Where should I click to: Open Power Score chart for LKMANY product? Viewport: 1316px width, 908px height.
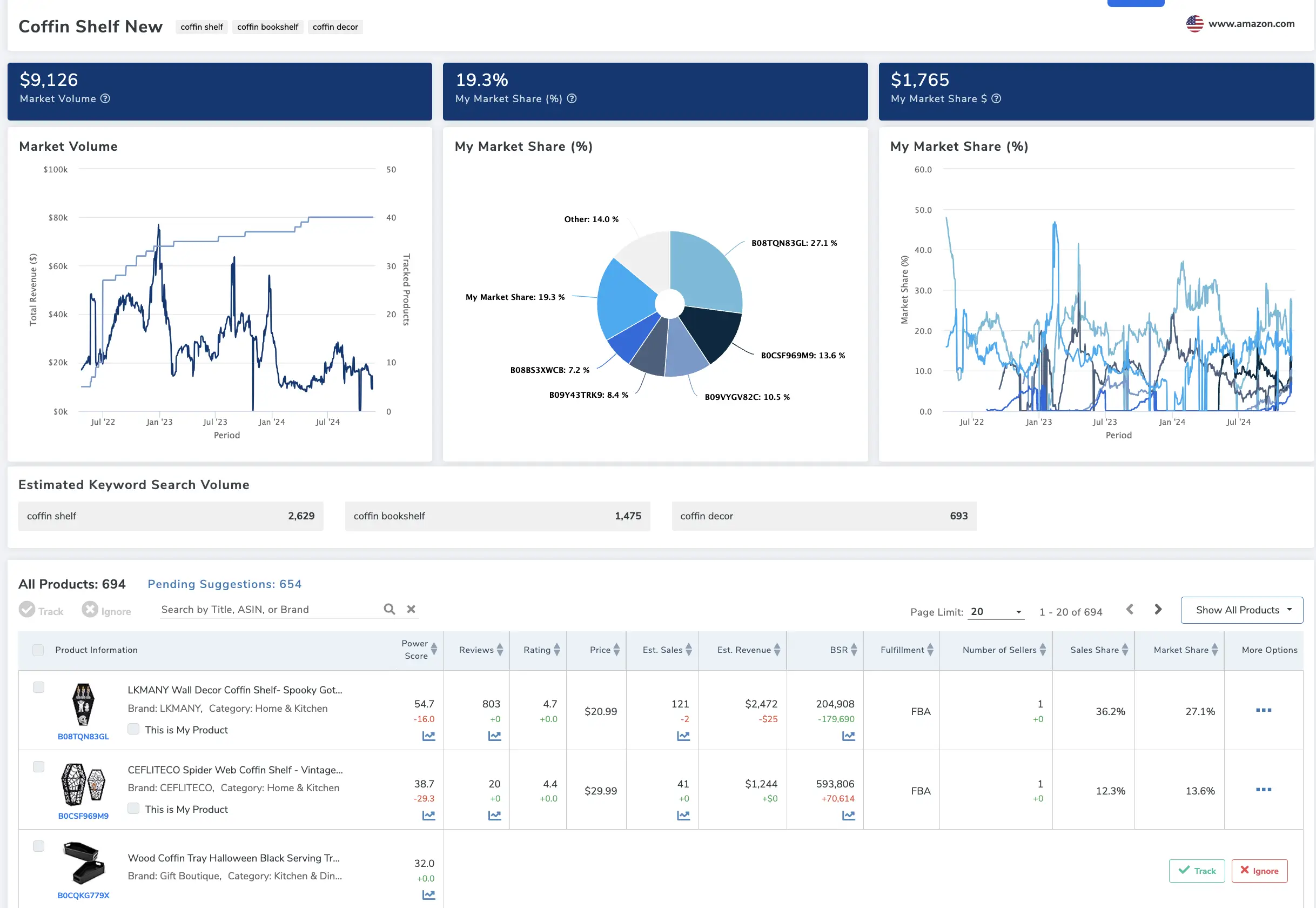[429, 736]
